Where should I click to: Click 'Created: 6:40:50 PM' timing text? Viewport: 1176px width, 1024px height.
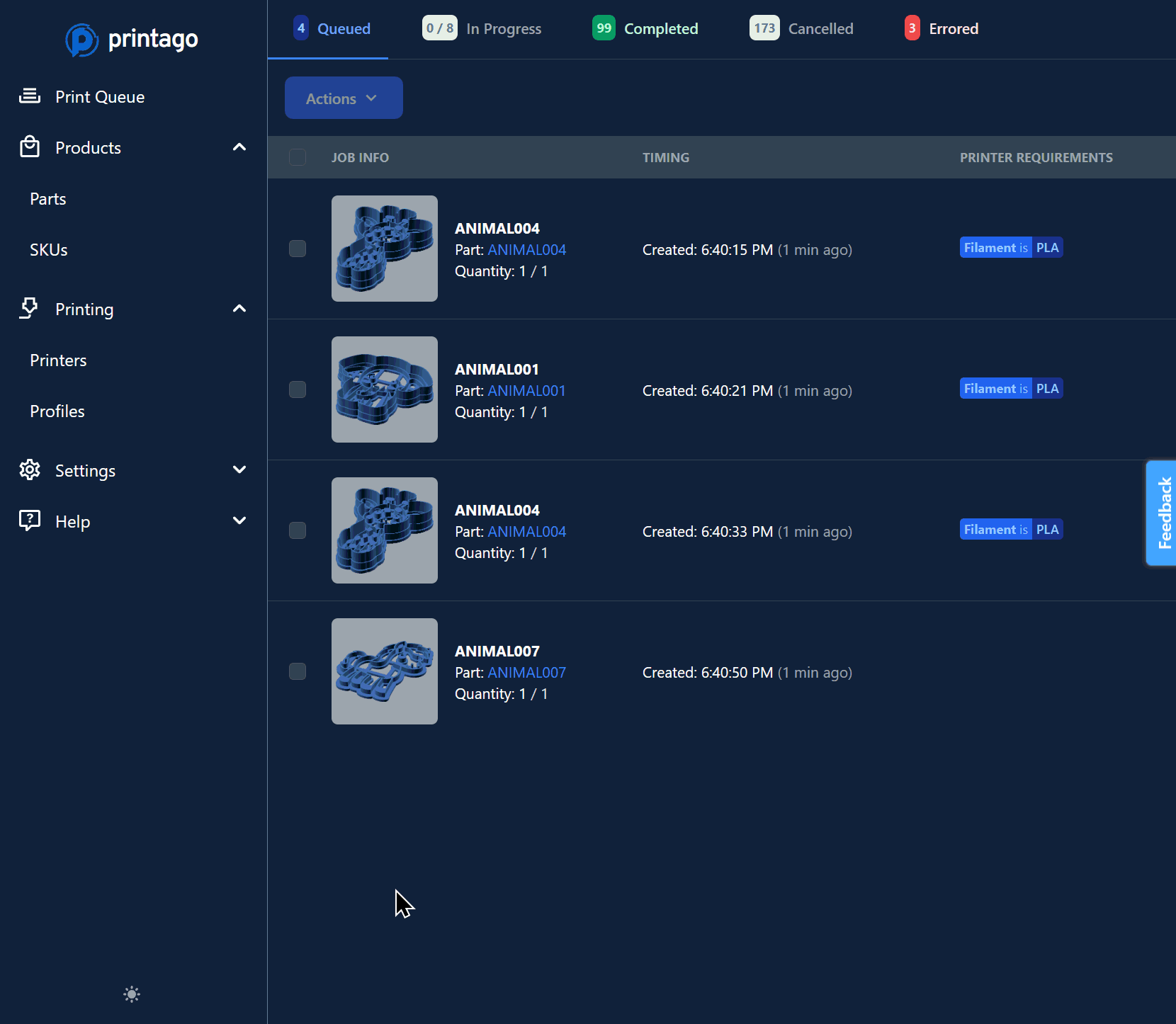(x=708, y=673)
